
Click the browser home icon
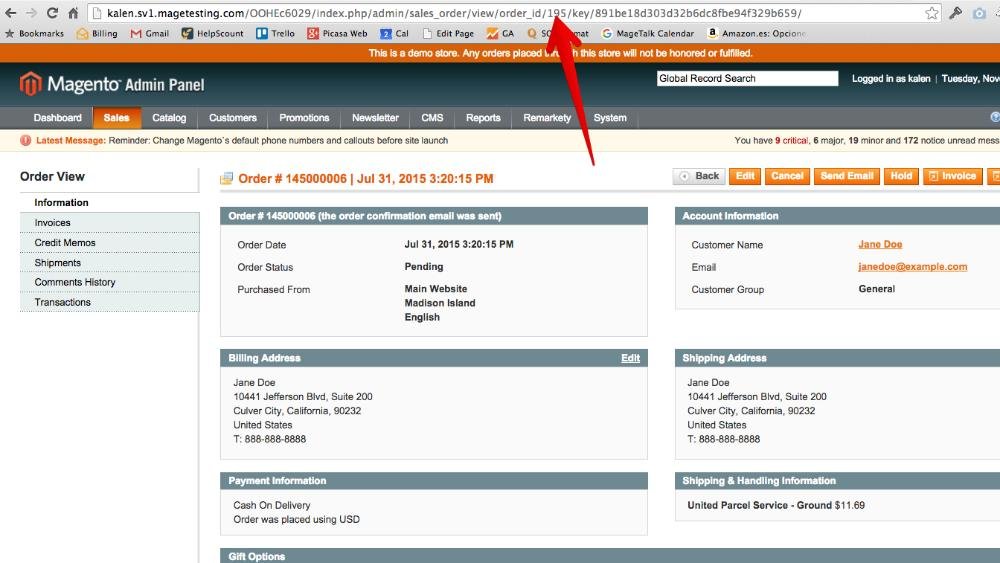tap(73, 13)
